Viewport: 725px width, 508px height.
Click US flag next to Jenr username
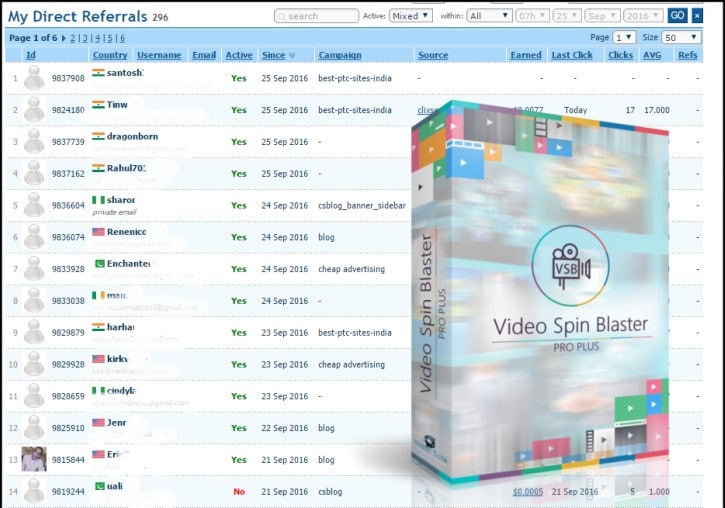pyautogui.click(x=98, y=422)
